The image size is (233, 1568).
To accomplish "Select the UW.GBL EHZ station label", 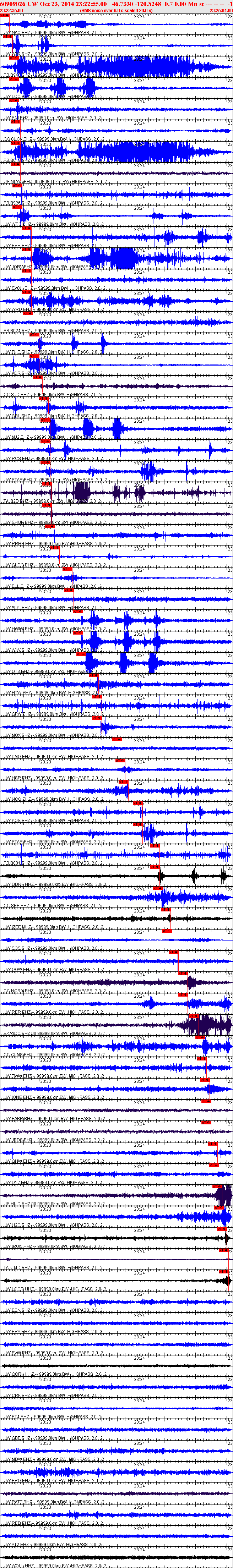I will [53, 416].
